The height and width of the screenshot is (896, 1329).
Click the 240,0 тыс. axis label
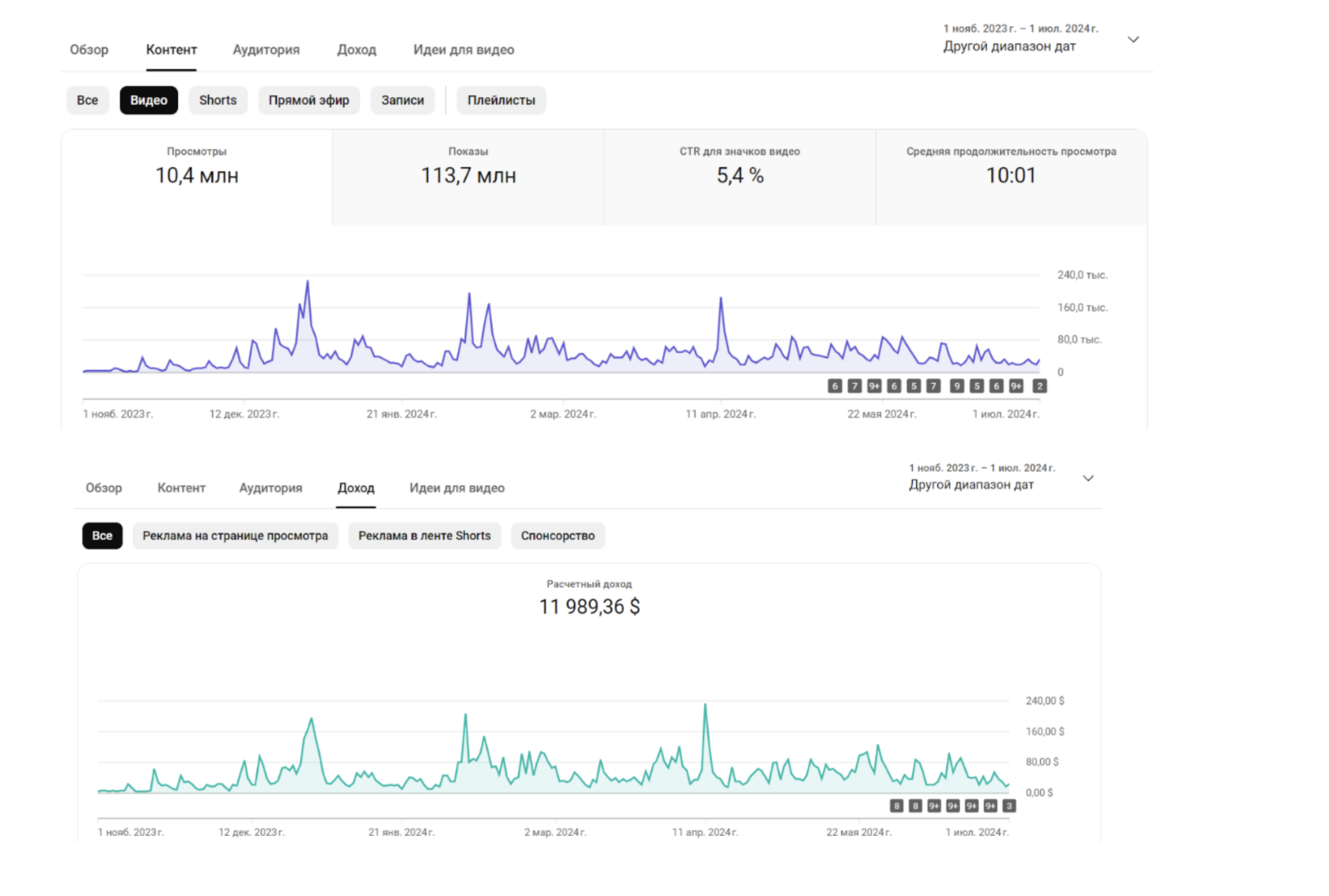click(x=1082, y=275)
